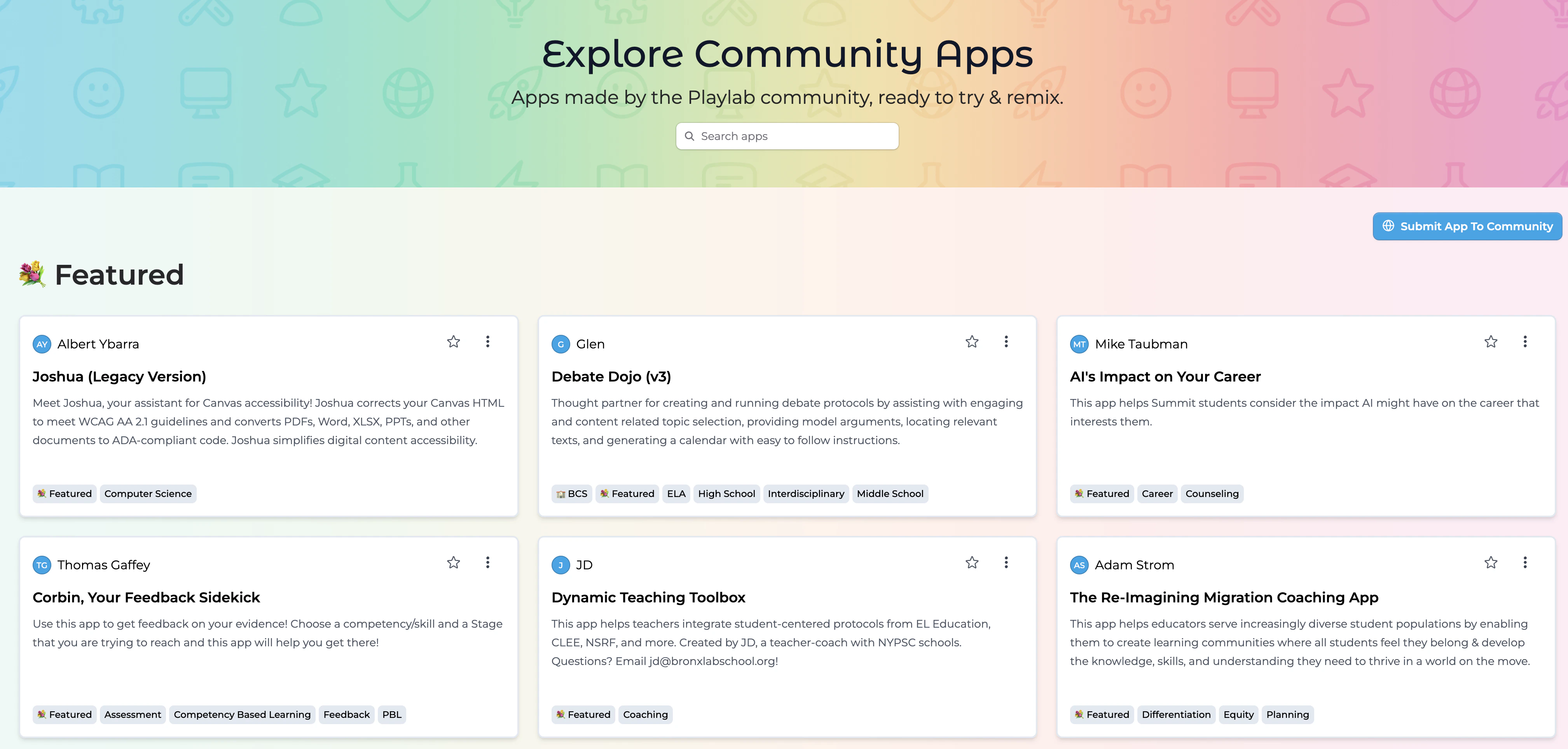Click Mike Taubman's MT avatar icon
The image size is (1568, 749).
pyautogui.click(x=1079, y=344)
